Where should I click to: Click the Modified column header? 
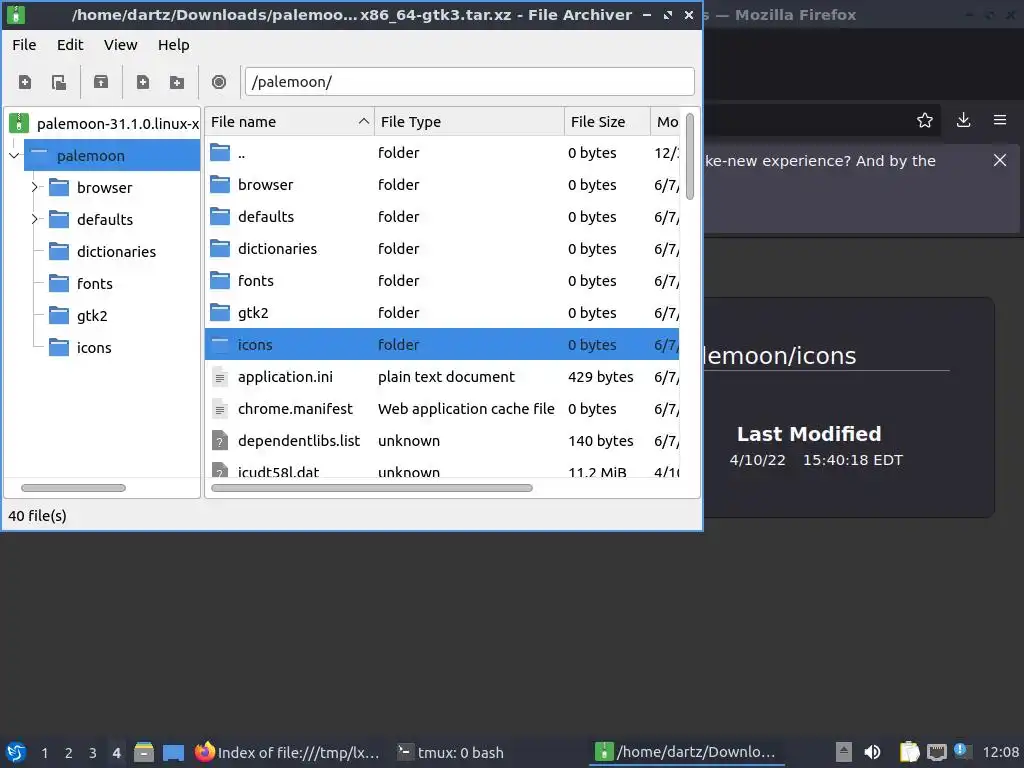665,121
